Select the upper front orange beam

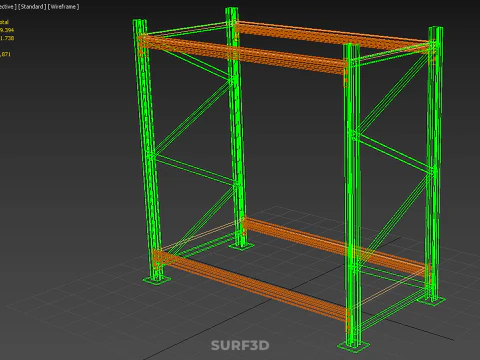click(243, 54)
